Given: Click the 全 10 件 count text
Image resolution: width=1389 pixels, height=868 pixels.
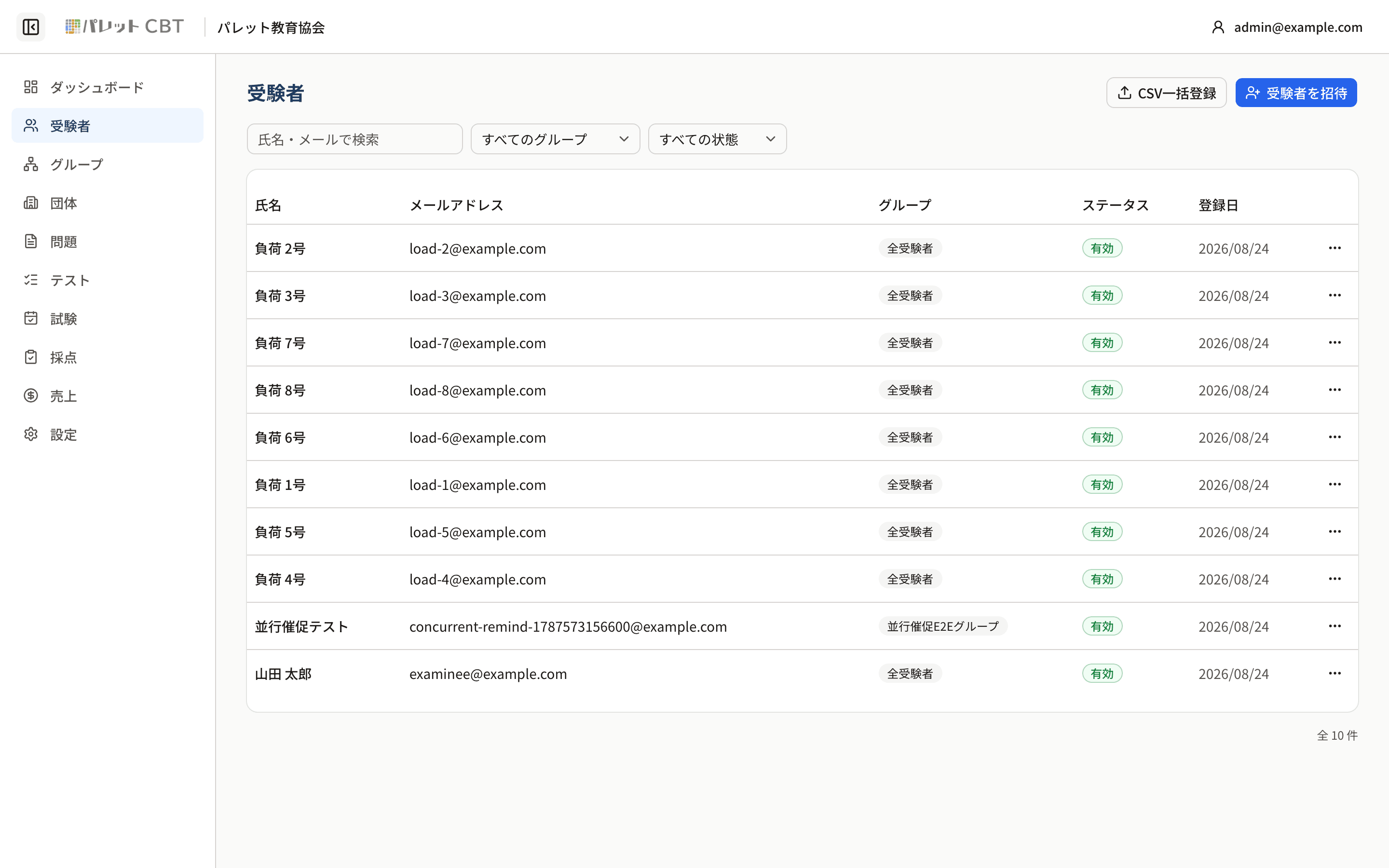Looking at the screenshot, I should [1337, 735].
